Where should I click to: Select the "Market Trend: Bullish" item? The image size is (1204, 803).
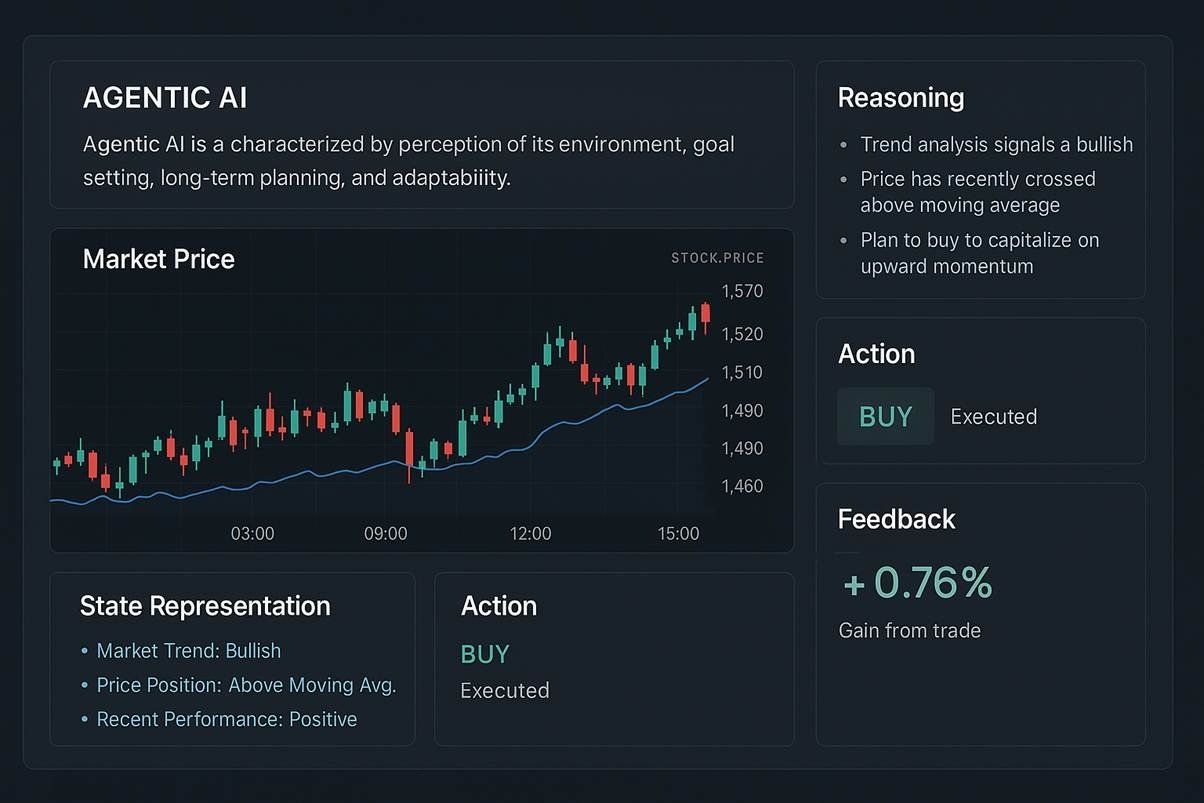[188, 651]
